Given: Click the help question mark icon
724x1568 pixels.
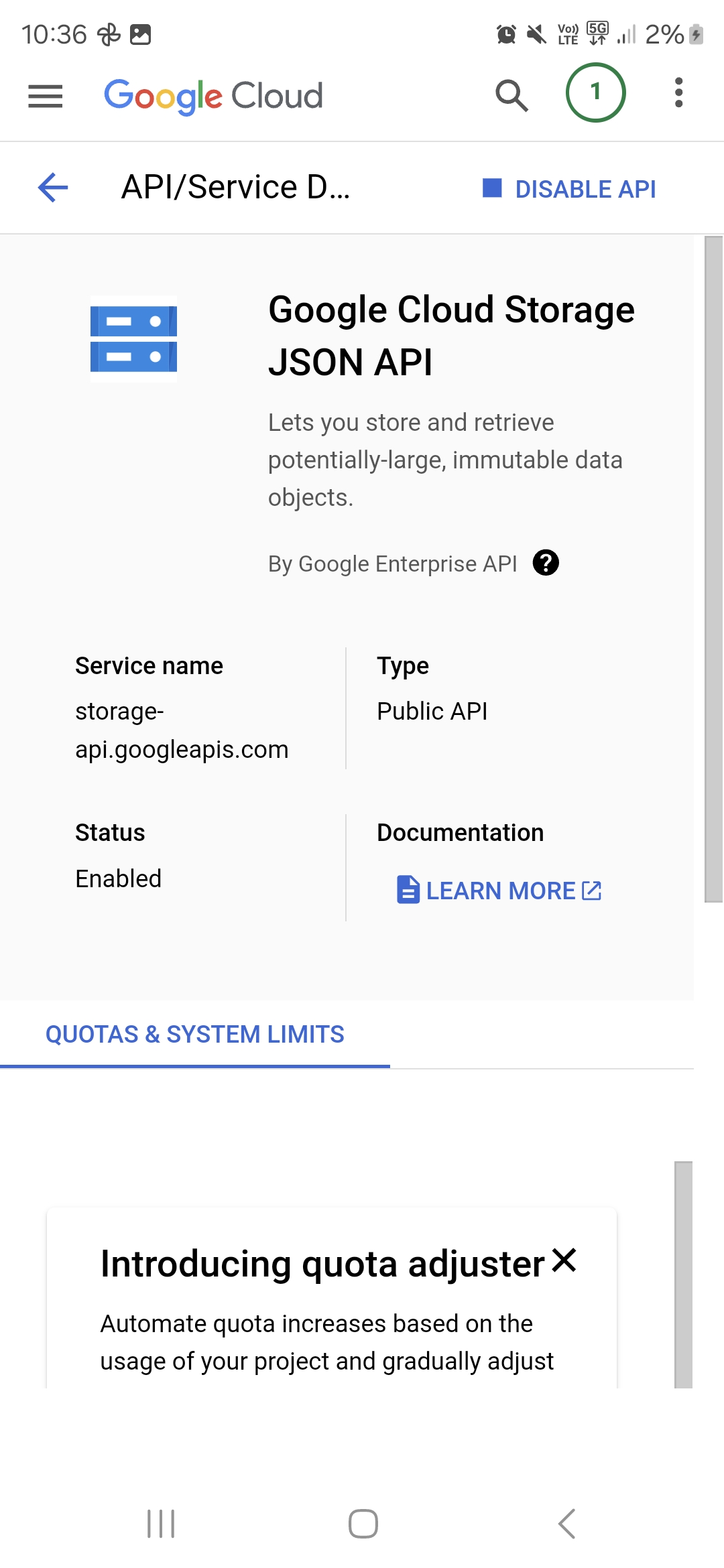Looking at the screenshot, I should click(546, 563).
